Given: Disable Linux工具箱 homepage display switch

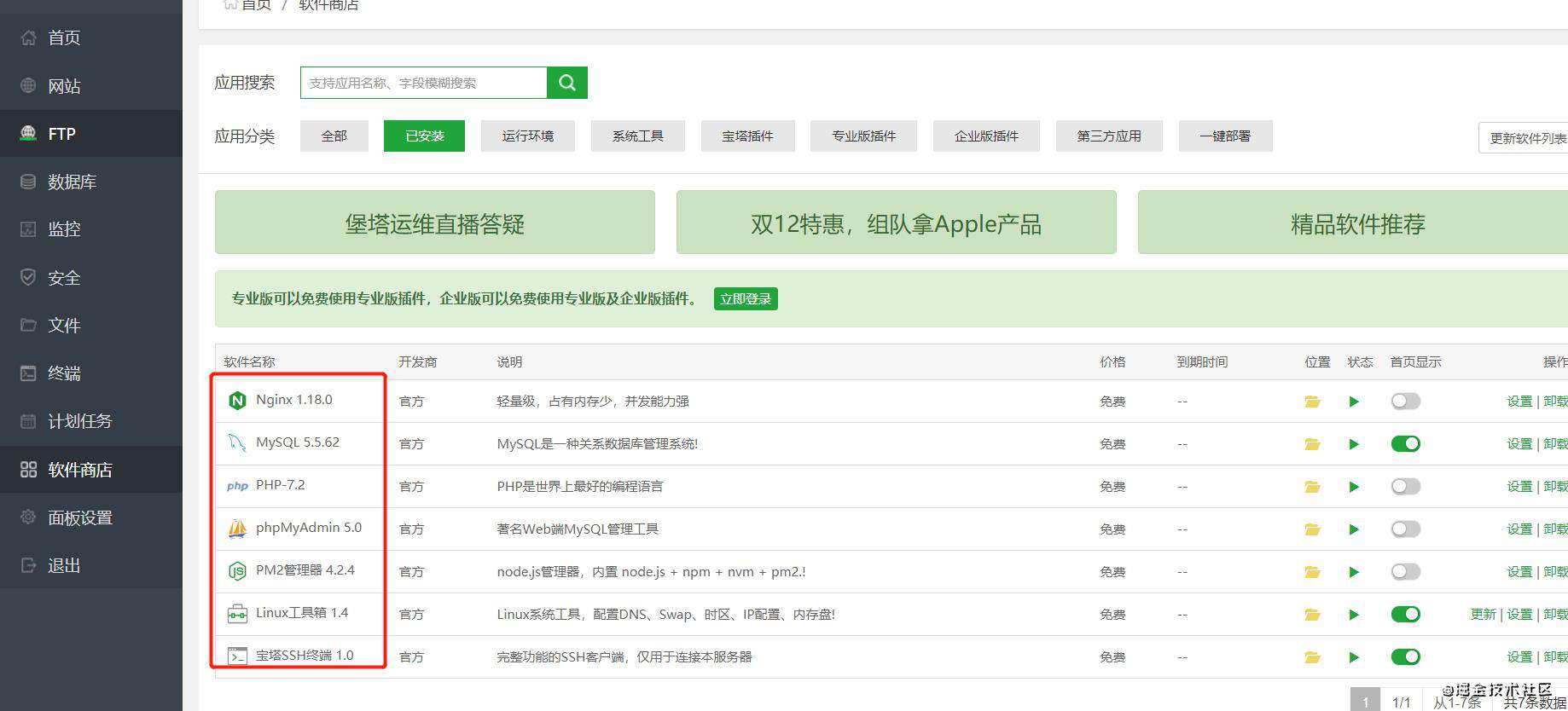Looking at the screenshot, I should tap(1405, 615).
